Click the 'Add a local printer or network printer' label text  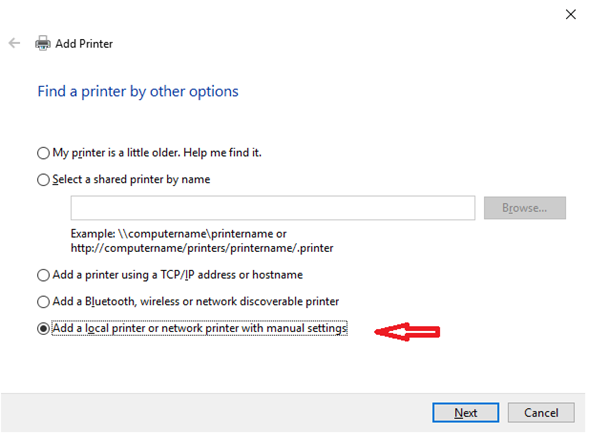click(x=146, y=328)
